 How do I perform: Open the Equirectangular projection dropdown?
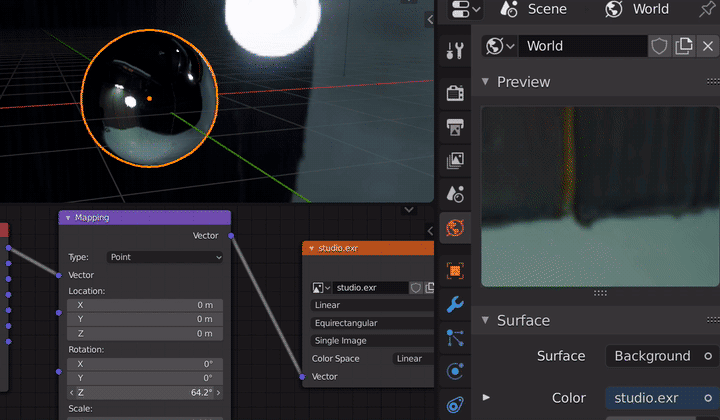372,323
